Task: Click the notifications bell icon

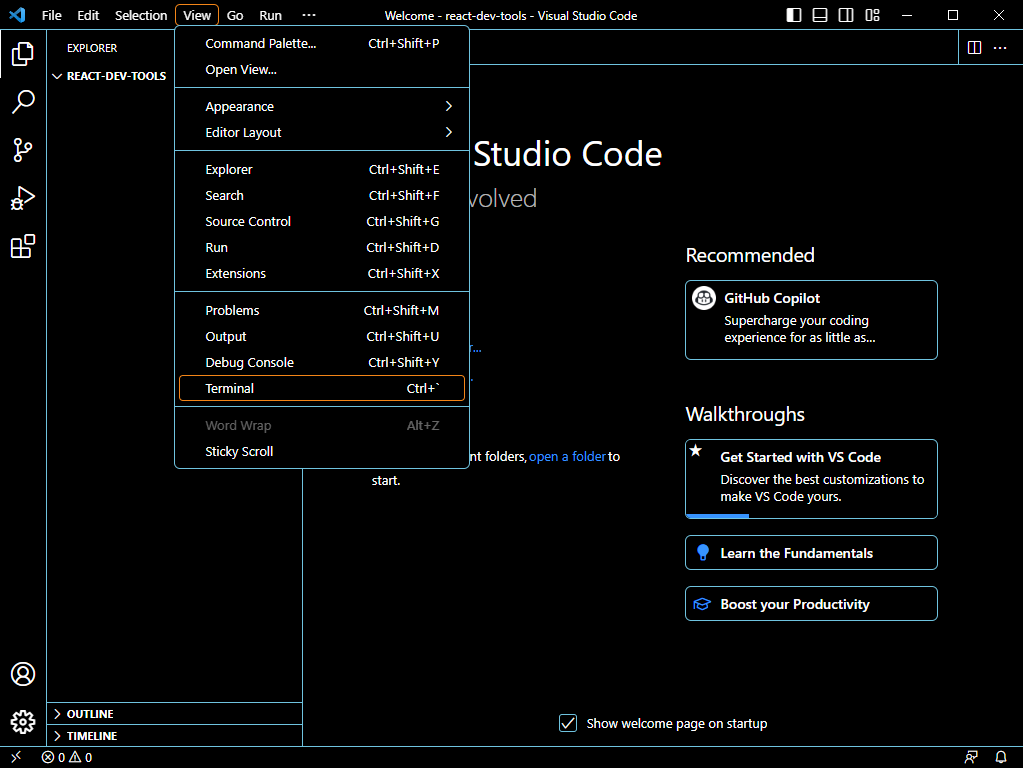Action: tap(1001, 757)
